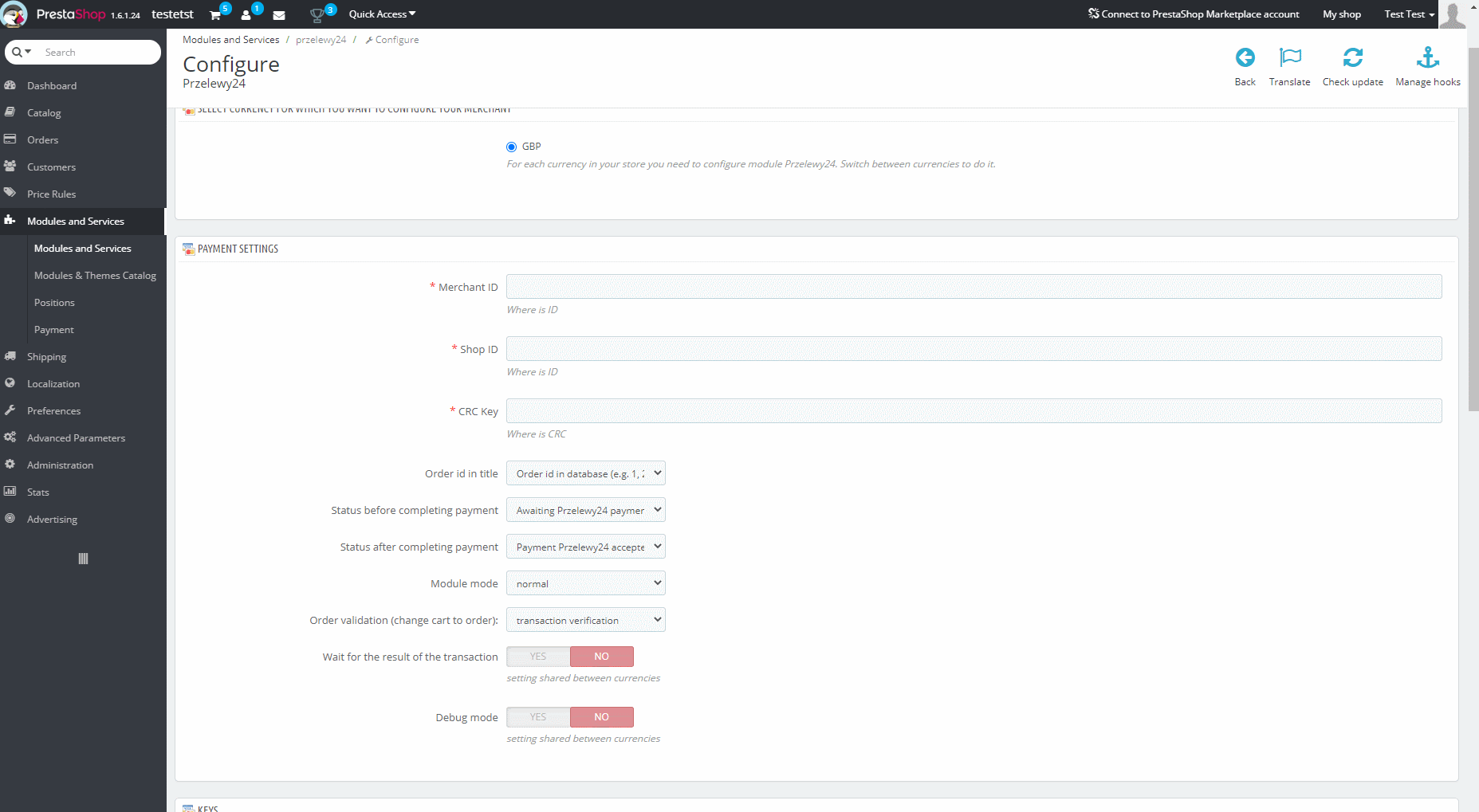Turn on Debug mode
Viewport: 1479px width, 812px height.
pos(537,716)
